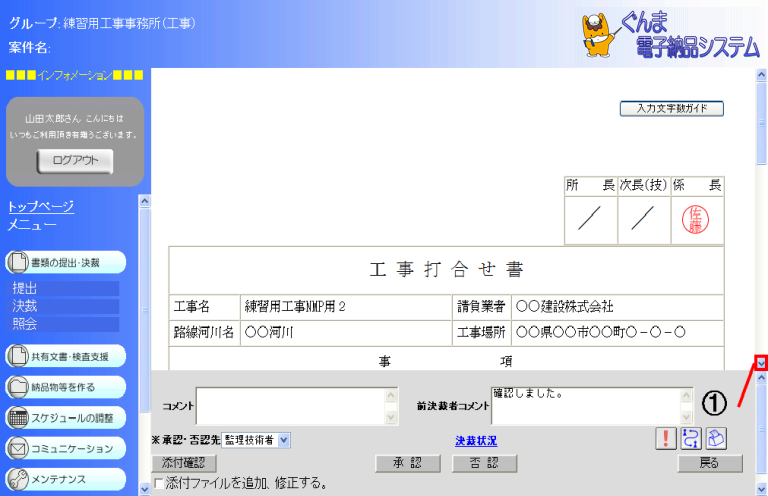The width and height of the screenshot is (768, 496).
Task: Click the 工事名 label cell
Action: click(x=205, y=307)
